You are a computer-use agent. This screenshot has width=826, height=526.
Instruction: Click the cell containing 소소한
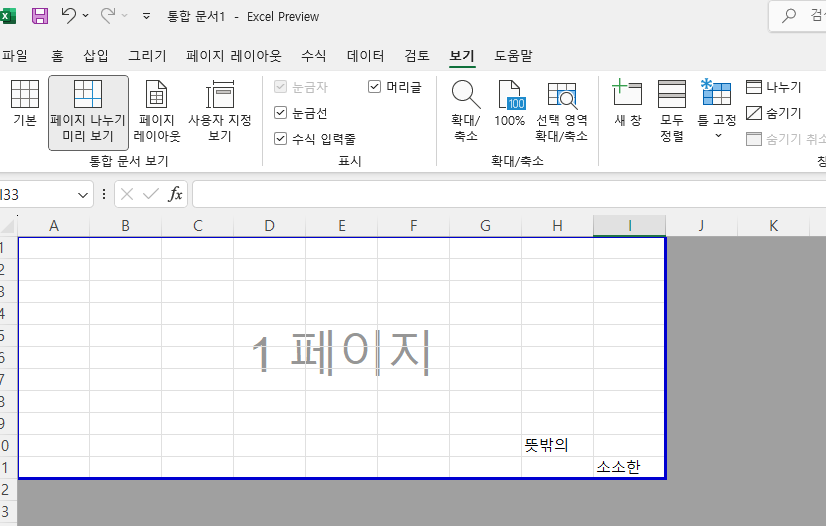tap(630, 467)
